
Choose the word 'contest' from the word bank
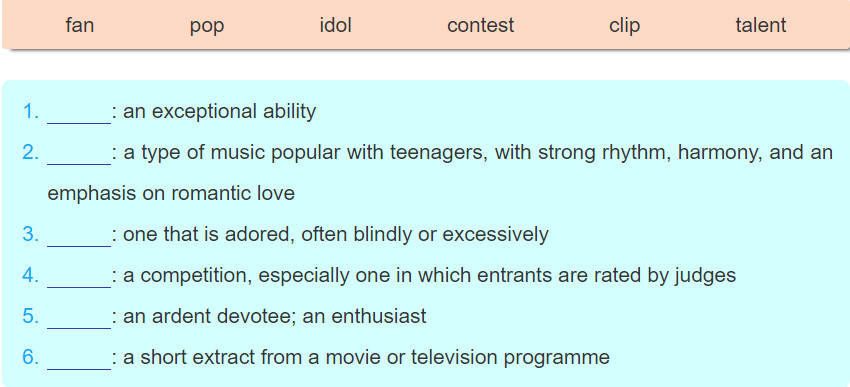(480, 25)
